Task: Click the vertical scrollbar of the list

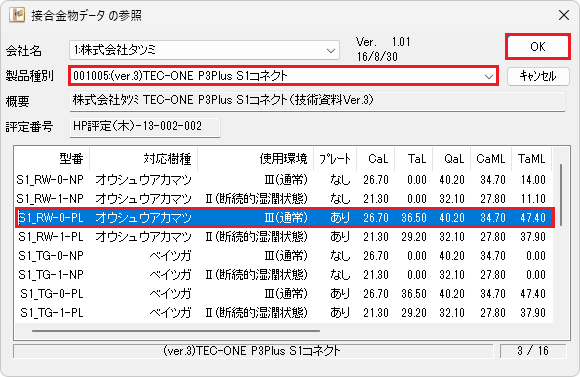Action: pyautogui.click(x=561, y=195)
